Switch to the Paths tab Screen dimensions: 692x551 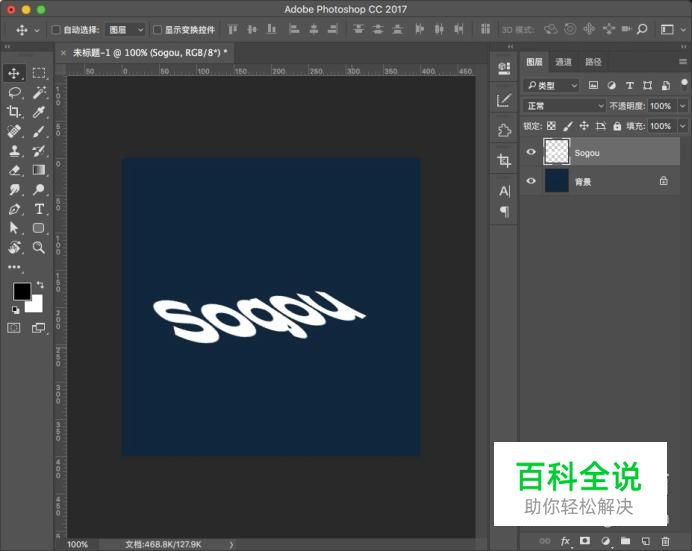click(x=593, y=62)
